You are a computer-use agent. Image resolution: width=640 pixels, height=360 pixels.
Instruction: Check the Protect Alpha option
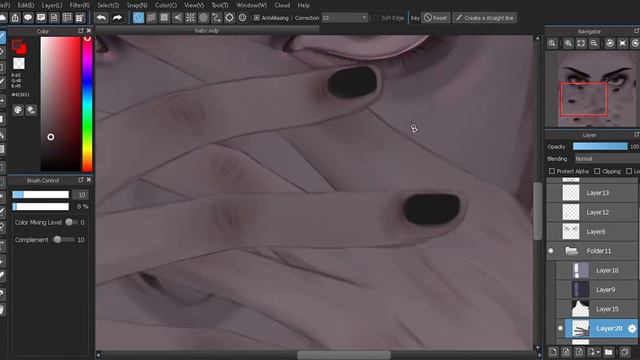pos(552,171)
